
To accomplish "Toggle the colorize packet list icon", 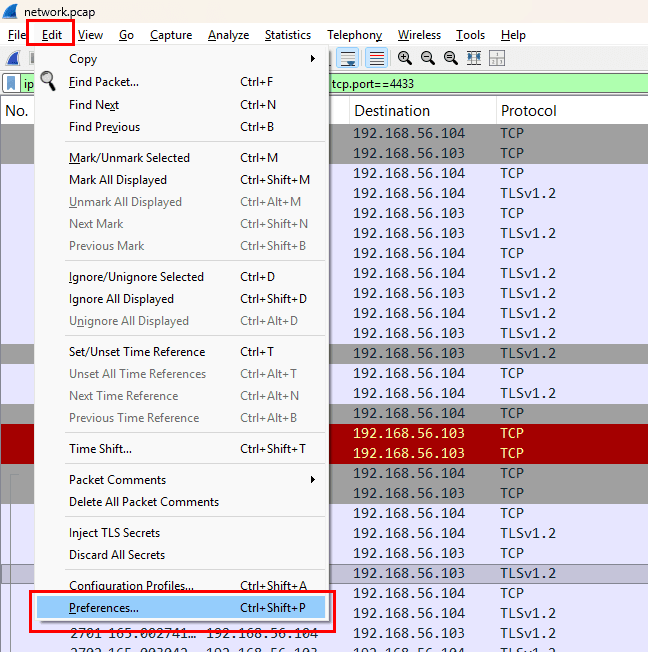I will point(376,59).
